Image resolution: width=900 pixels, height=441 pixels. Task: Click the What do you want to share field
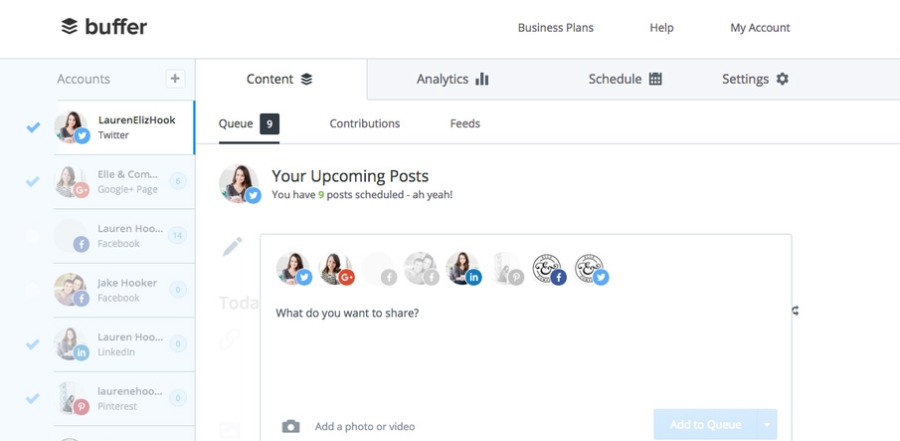click(525, 350)
